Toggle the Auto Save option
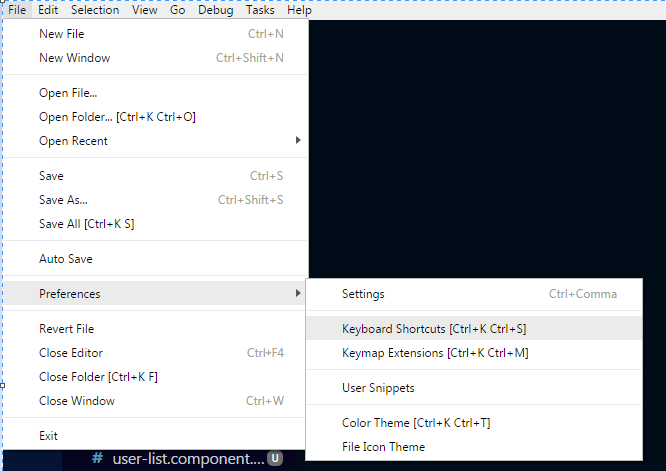Image resolution: width=666 pixels, height=471 pixels. point(66,259)
